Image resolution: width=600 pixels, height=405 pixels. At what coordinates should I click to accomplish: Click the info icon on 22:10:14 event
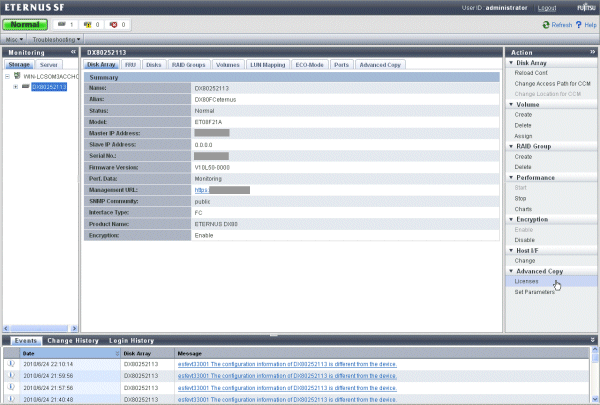pyautogui.click(x=11, y=364)
